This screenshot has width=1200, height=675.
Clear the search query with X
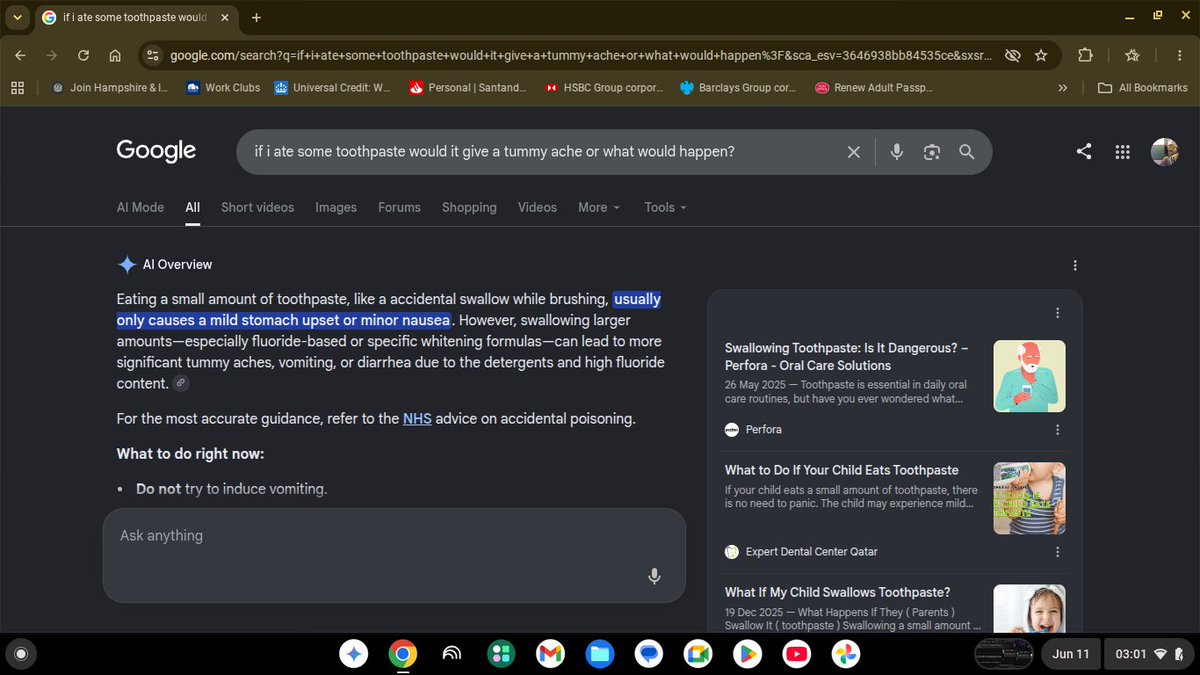(853, 152)
